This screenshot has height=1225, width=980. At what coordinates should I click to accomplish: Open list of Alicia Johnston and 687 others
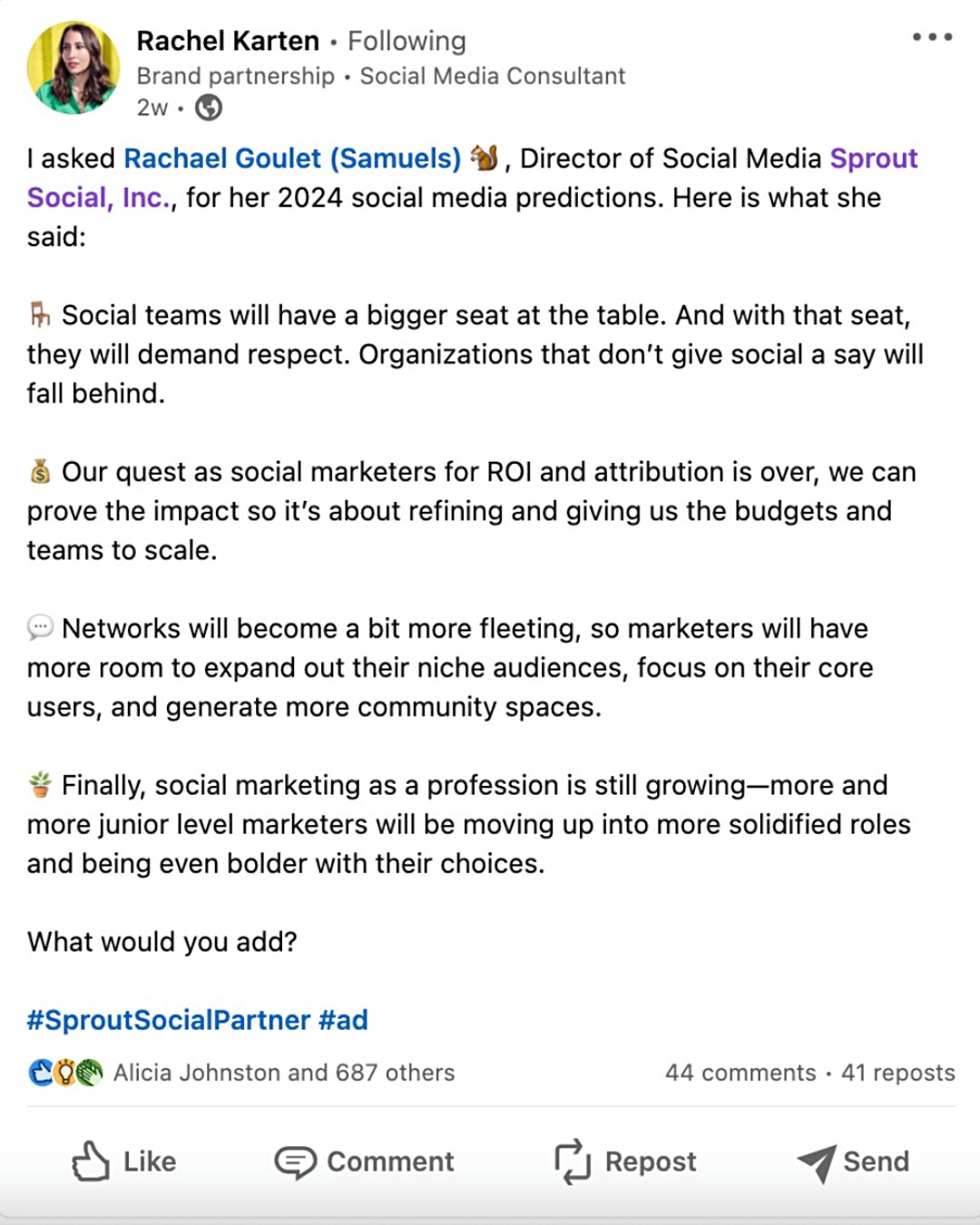point(284,1073)
